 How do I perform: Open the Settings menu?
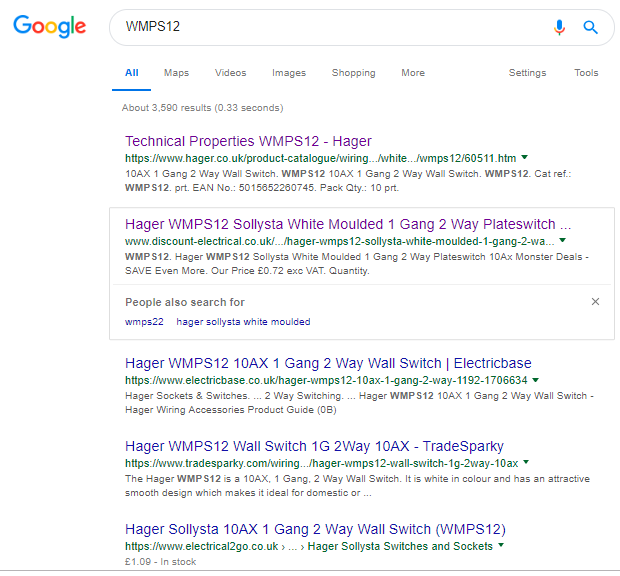(x=527, y=73)
